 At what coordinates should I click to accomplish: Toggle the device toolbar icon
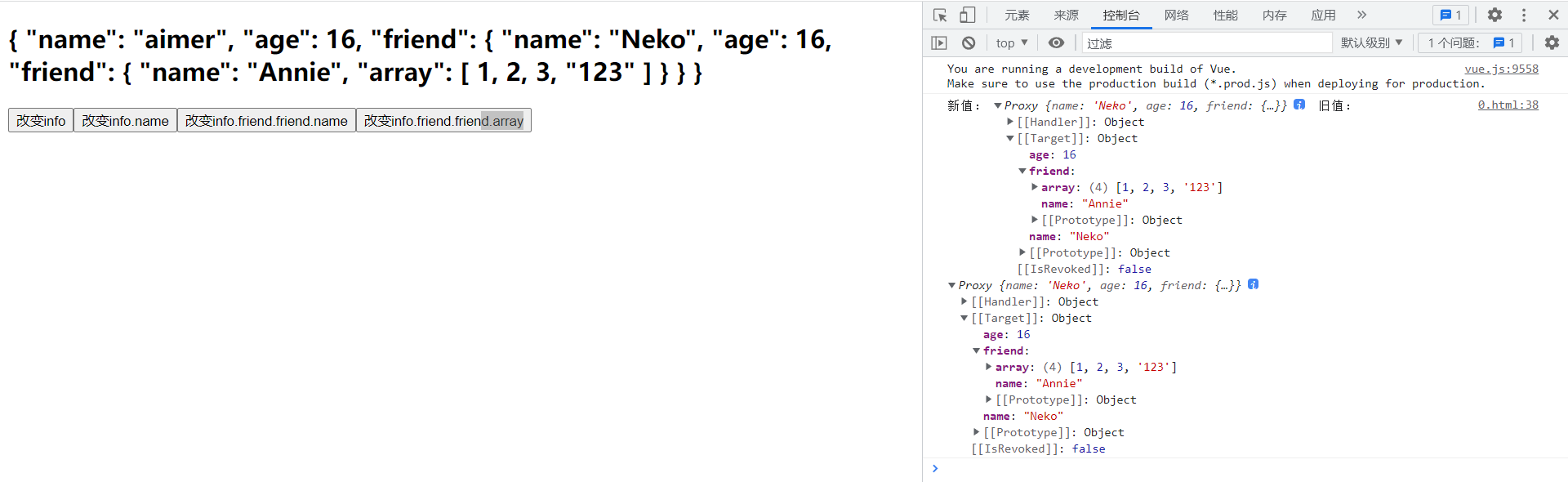967,16
